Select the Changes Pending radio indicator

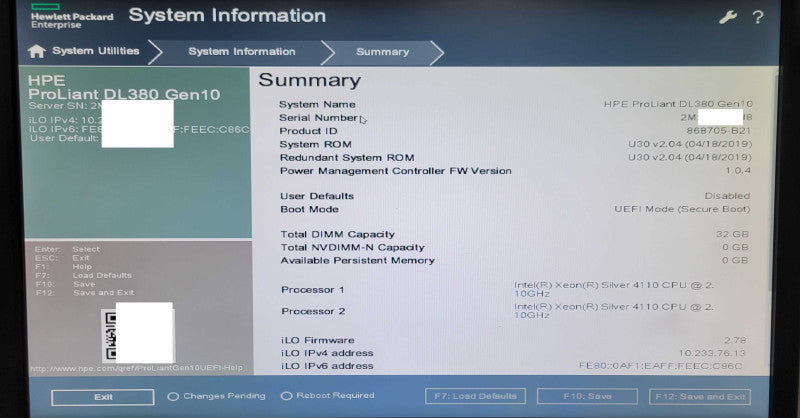(173, 396)
